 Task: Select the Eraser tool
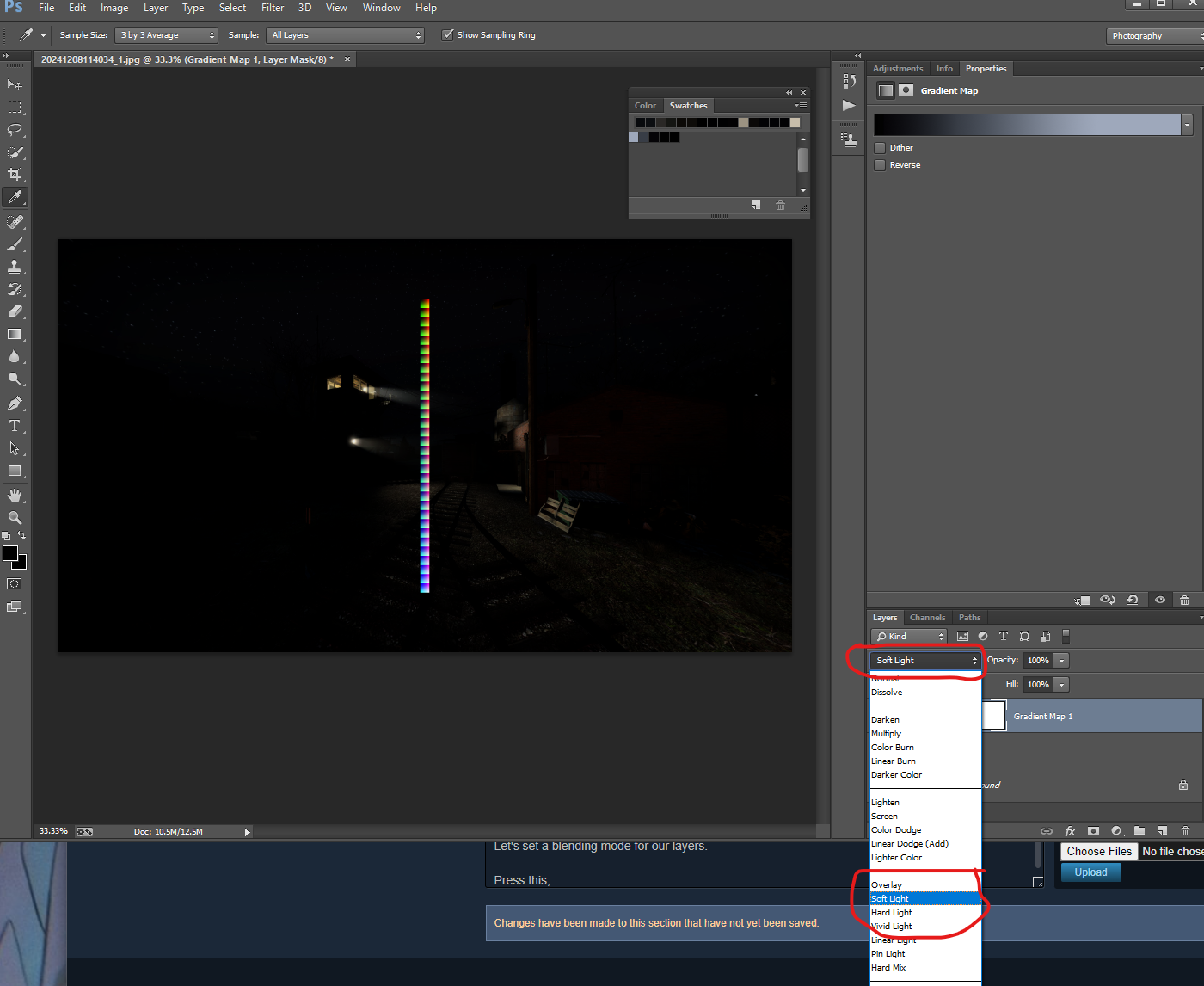pyautogui.click(x=15, y=311)
